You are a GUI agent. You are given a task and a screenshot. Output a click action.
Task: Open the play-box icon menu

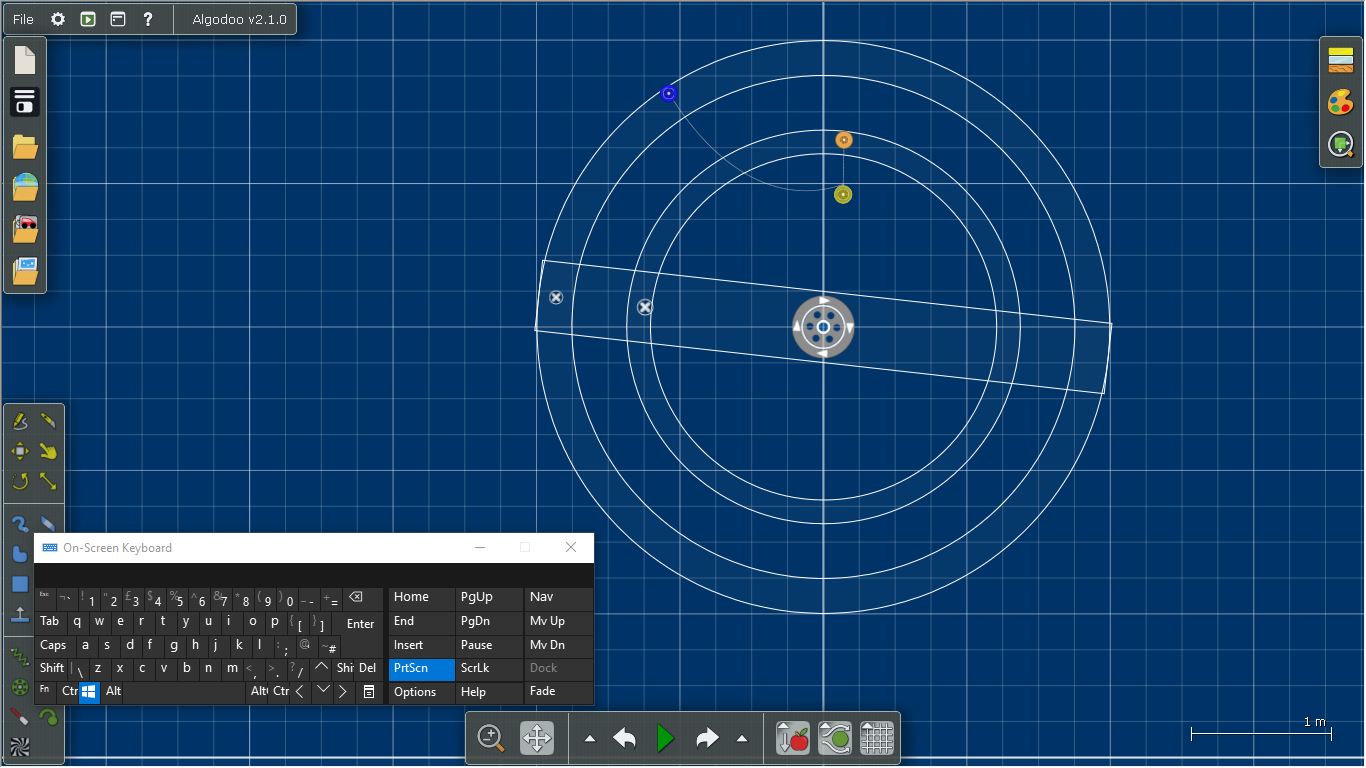pos(88,19)
